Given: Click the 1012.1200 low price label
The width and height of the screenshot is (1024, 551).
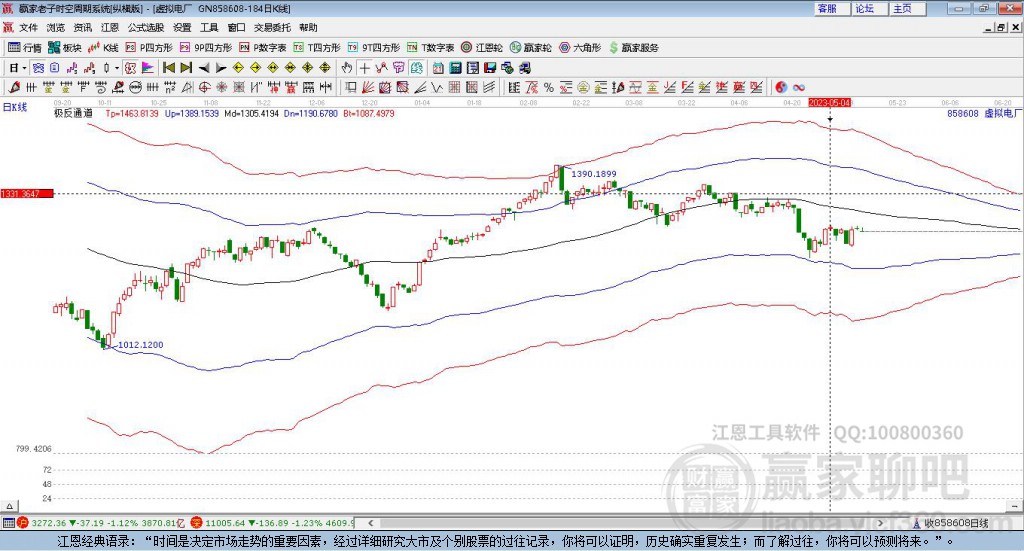Looking at the screenshot, I should tap(140, 345).
